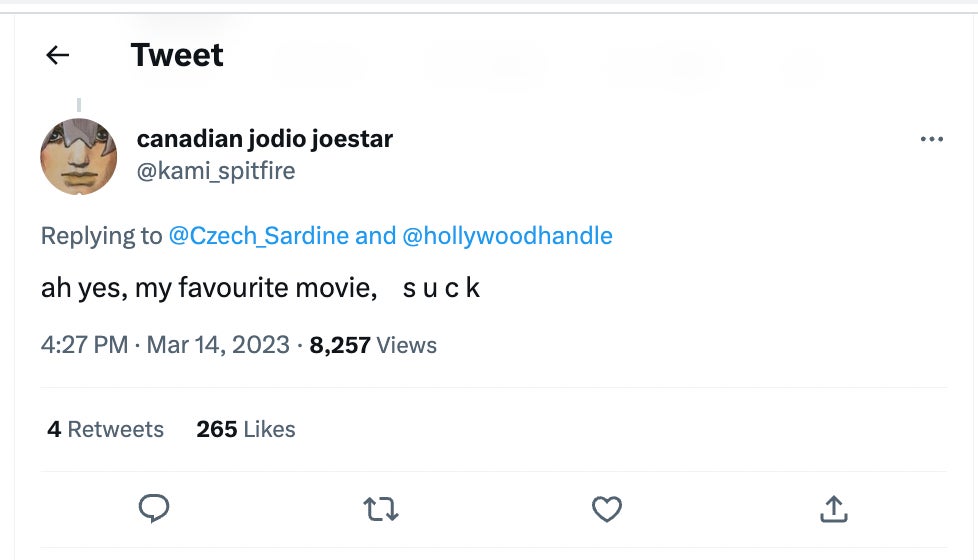978x560 pixels.
Task: Click the 4:27 PM time text
Action: [84, 345]
